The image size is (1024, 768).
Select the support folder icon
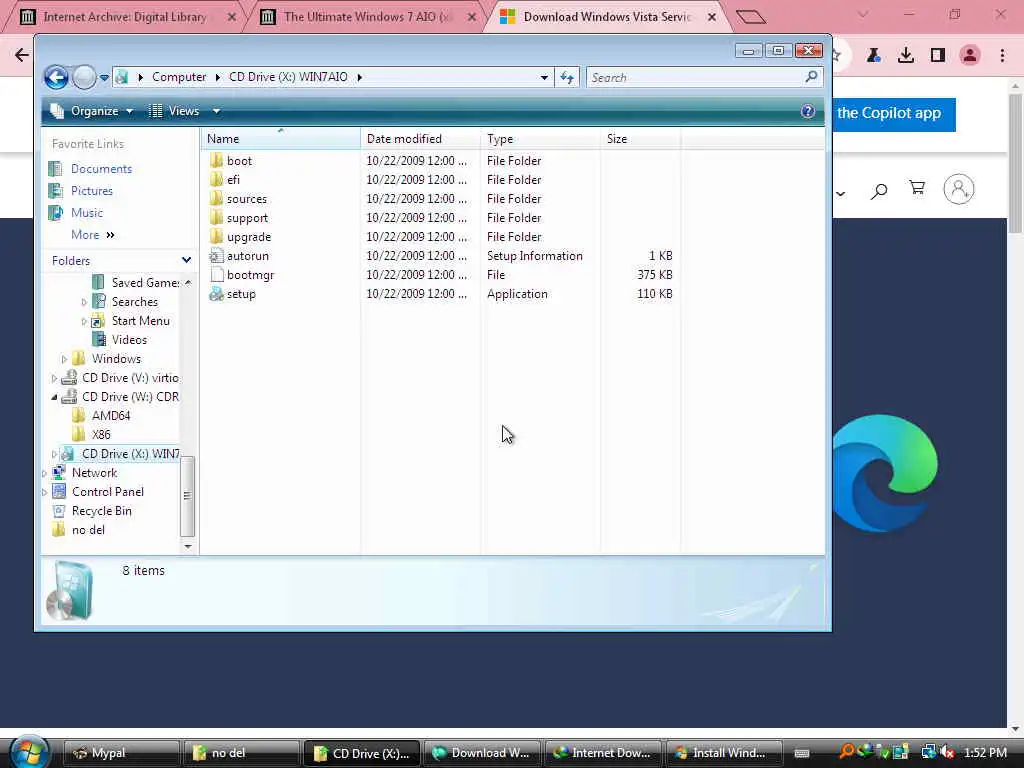217,217
